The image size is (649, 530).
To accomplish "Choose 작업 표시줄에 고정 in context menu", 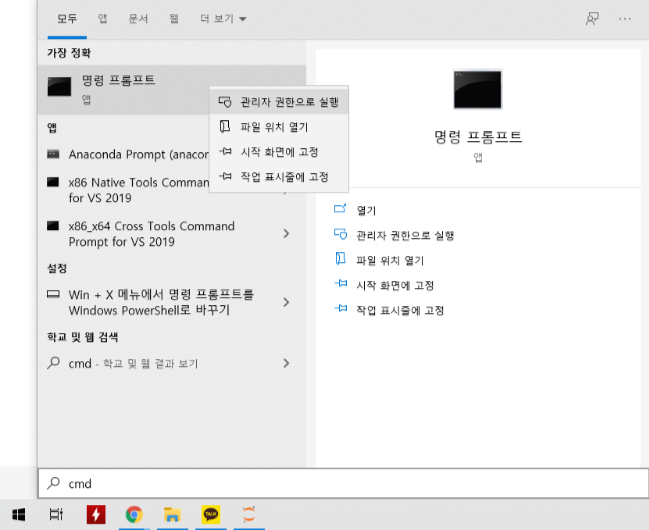I will click(279, 177).
